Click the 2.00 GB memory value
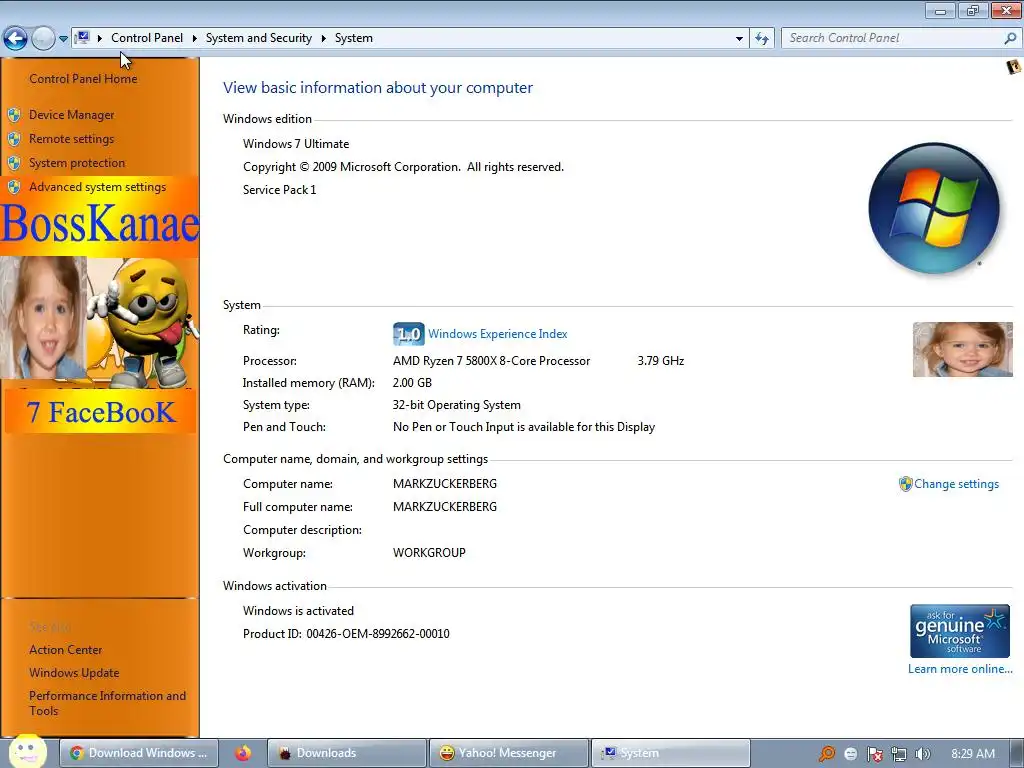The width and height of the screenshot is (1024, 768). [412, 383]
